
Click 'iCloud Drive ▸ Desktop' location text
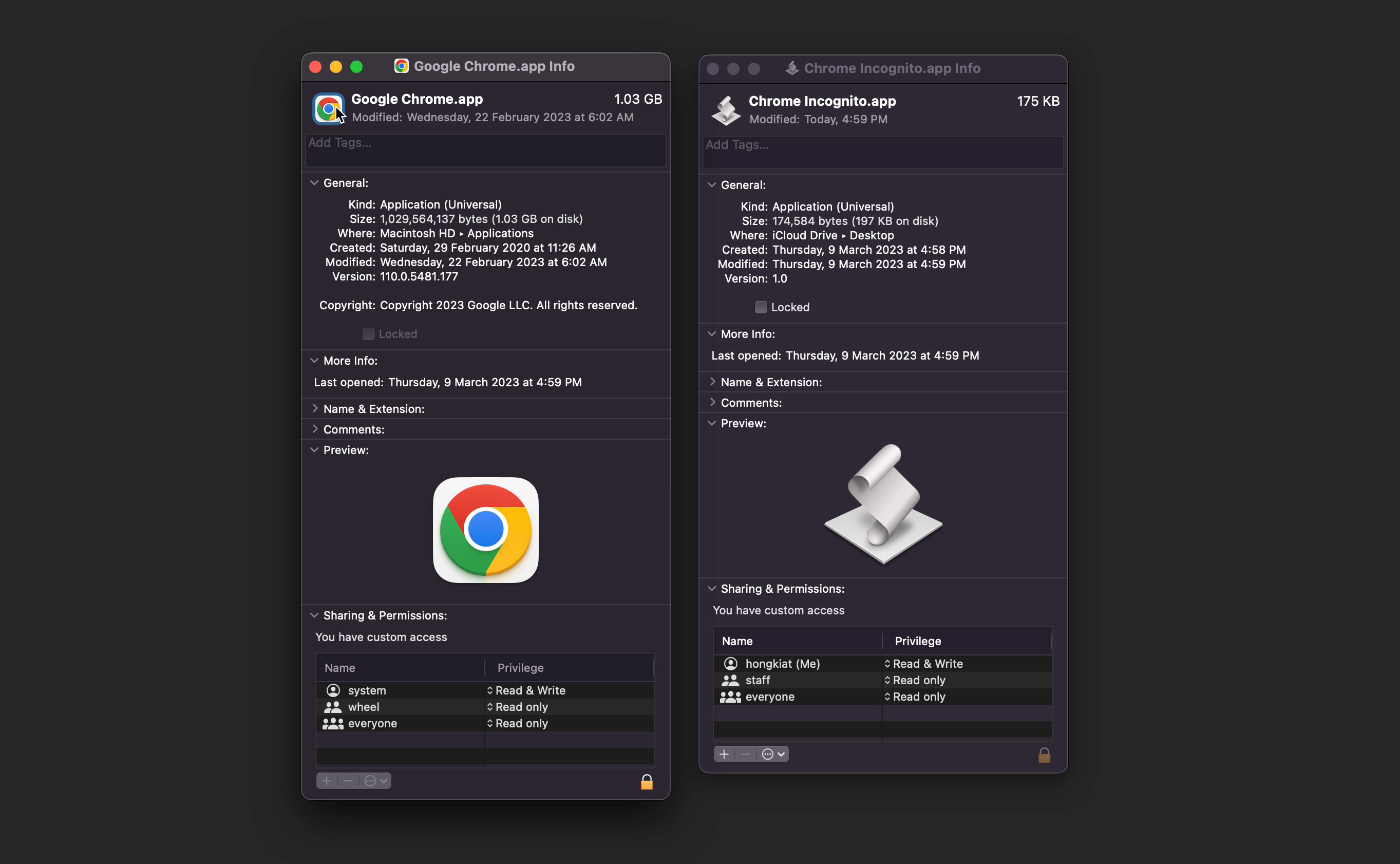(833, 235)
